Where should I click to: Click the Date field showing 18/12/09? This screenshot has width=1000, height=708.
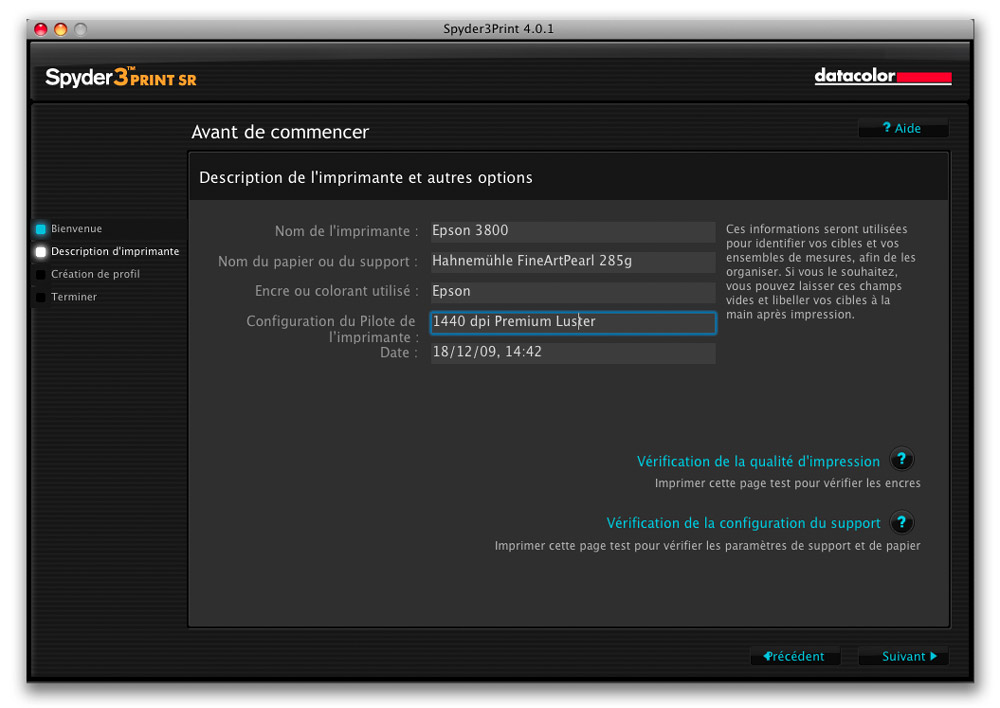pos(573,353)
